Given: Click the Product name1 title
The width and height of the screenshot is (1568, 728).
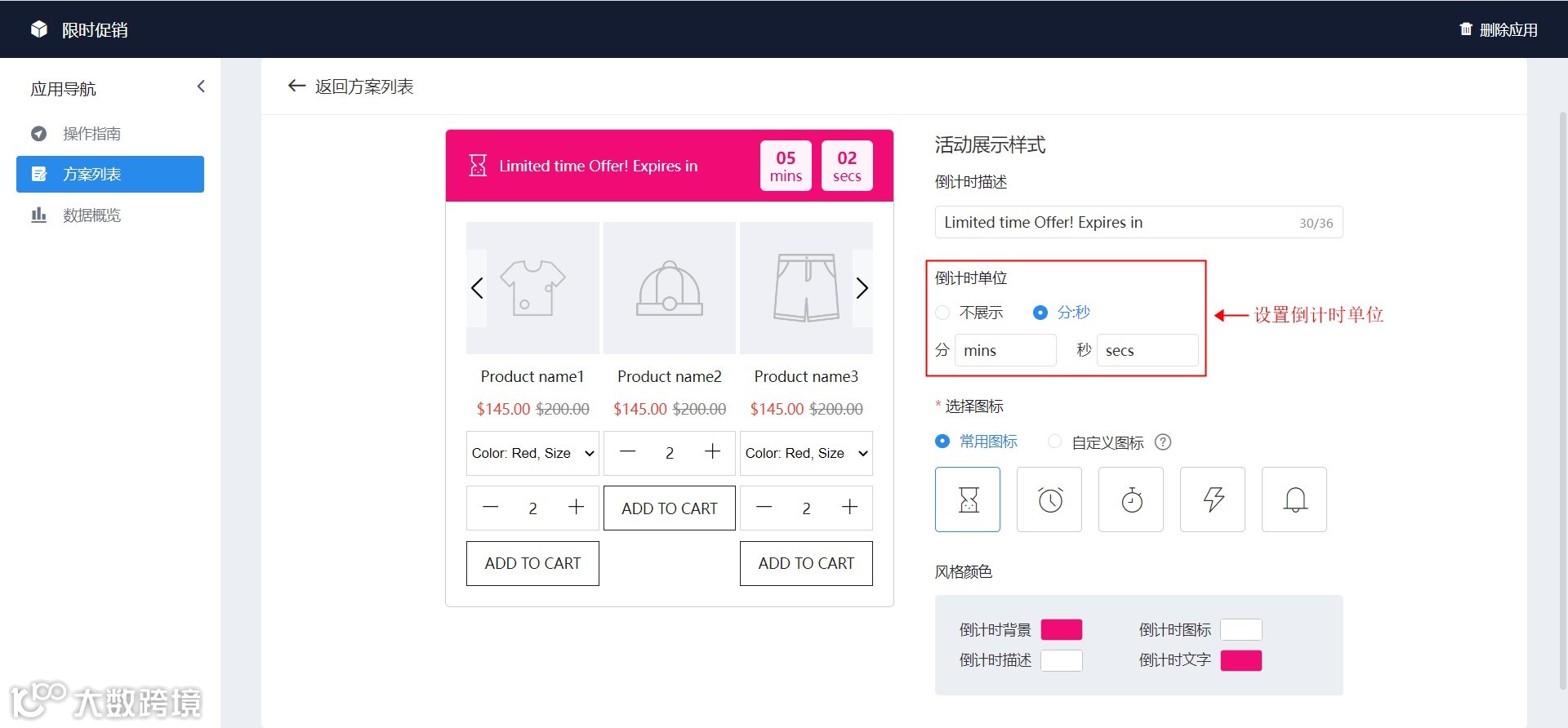Looking at the screenshot, I should click(532, 376).
